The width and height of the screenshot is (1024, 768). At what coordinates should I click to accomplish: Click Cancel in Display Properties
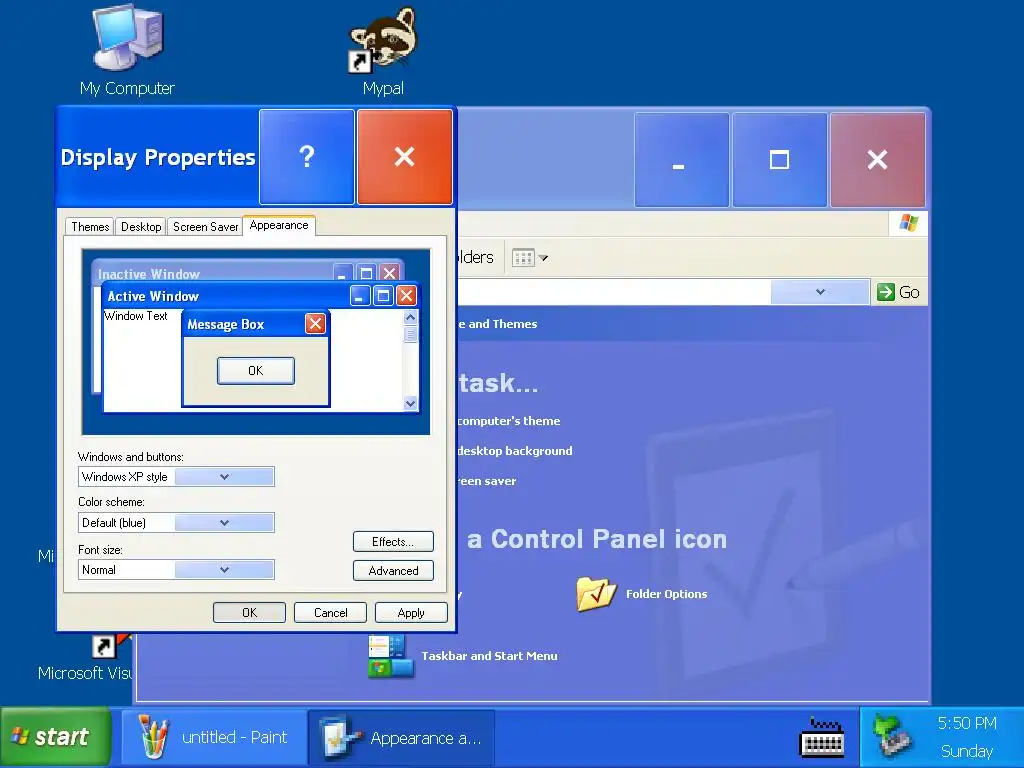pyautogui.click(x=330, y=613)
